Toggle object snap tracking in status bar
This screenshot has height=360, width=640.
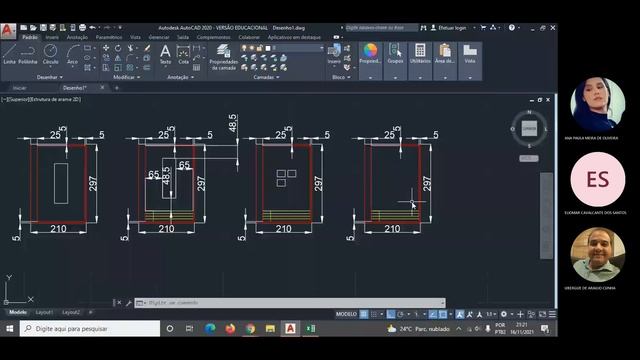[433, 314]
